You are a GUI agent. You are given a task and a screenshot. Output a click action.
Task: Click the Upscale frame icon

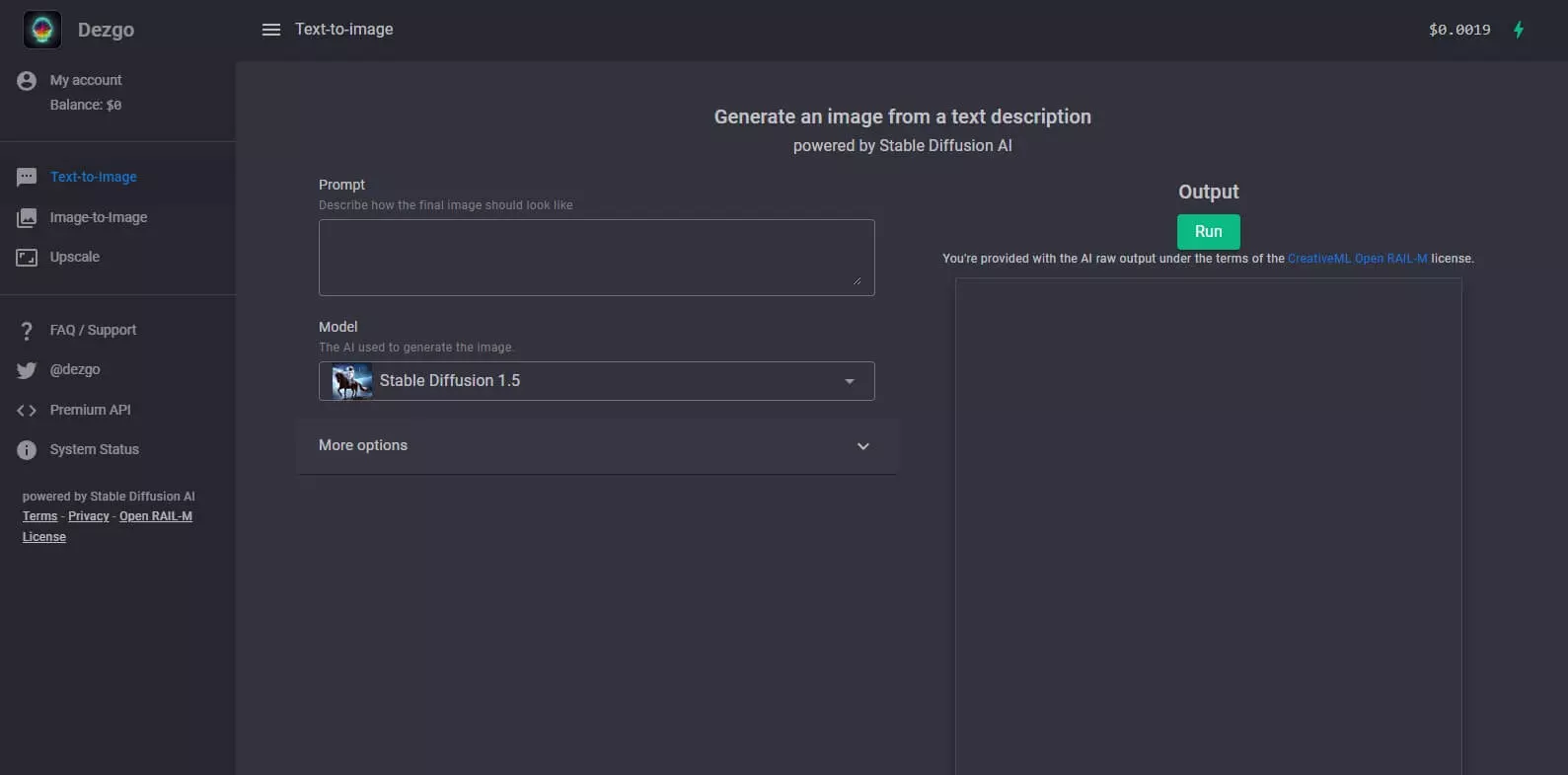pos(27,258)
